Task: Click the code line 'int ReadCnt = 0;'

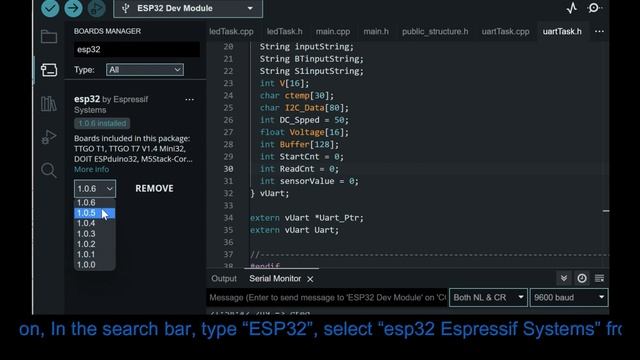Action: [299, 169]
